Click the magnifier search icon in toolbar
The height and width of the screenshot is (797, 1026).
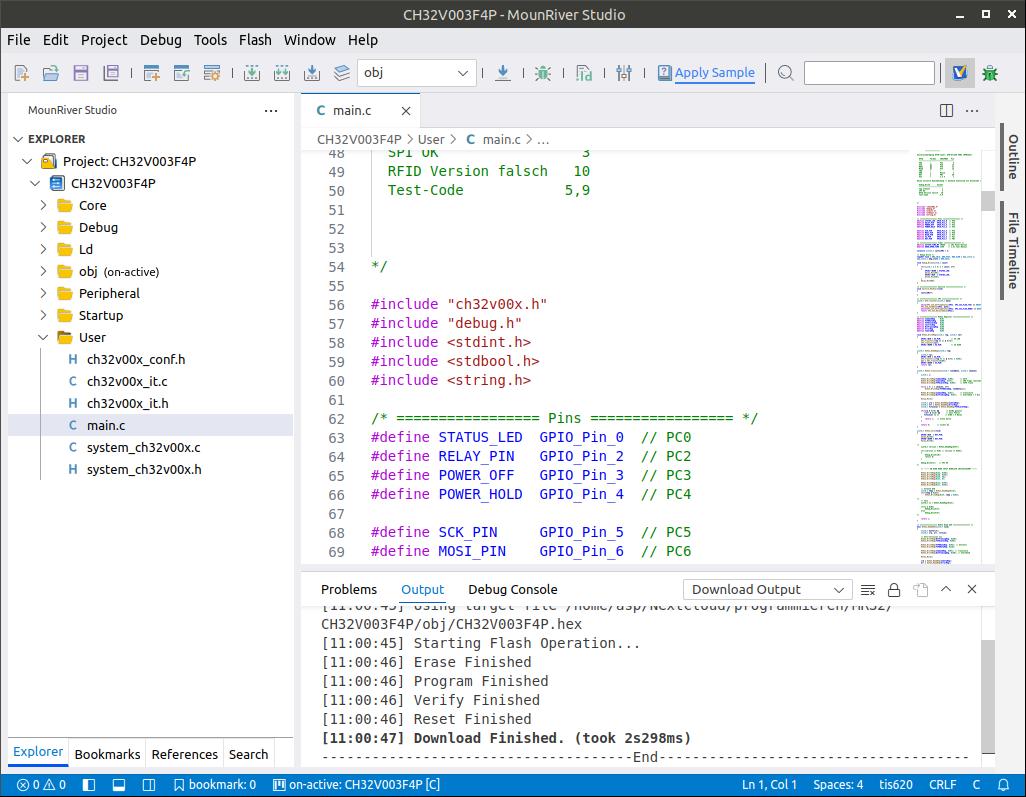[x=785, y=73]
